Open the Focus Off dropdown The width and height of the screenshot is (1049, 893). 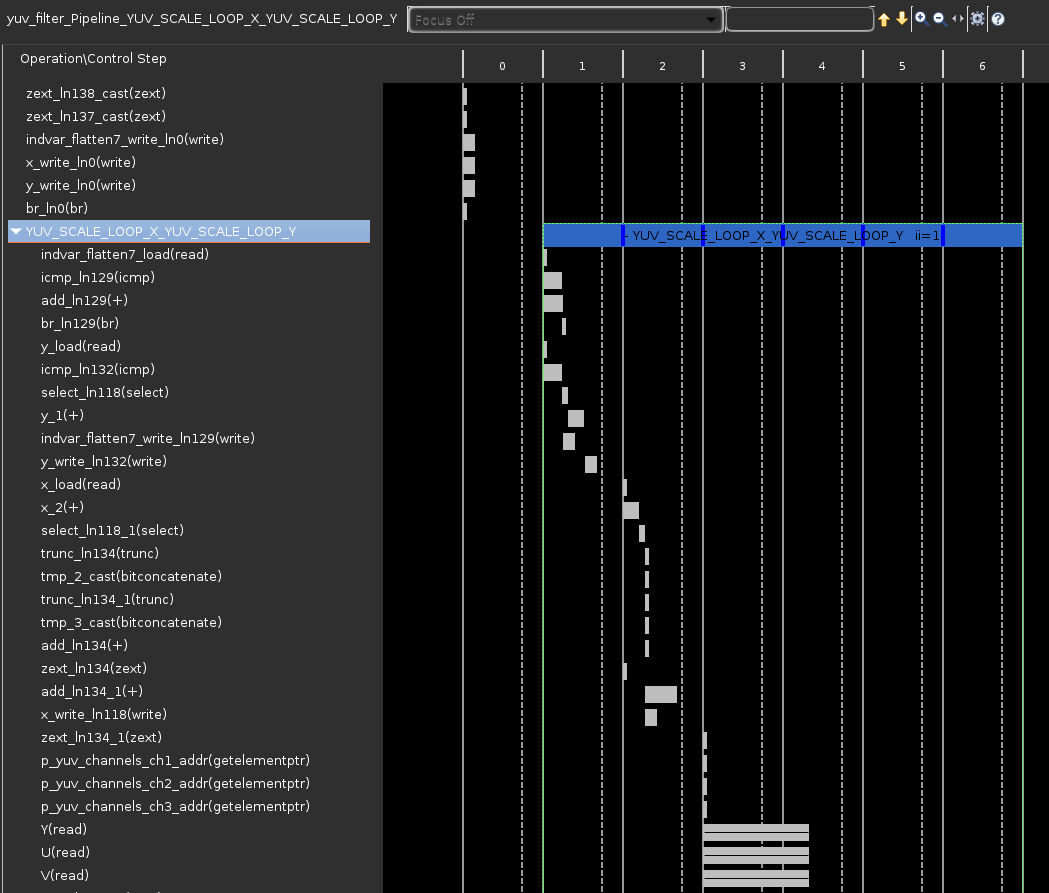(565, 20)
